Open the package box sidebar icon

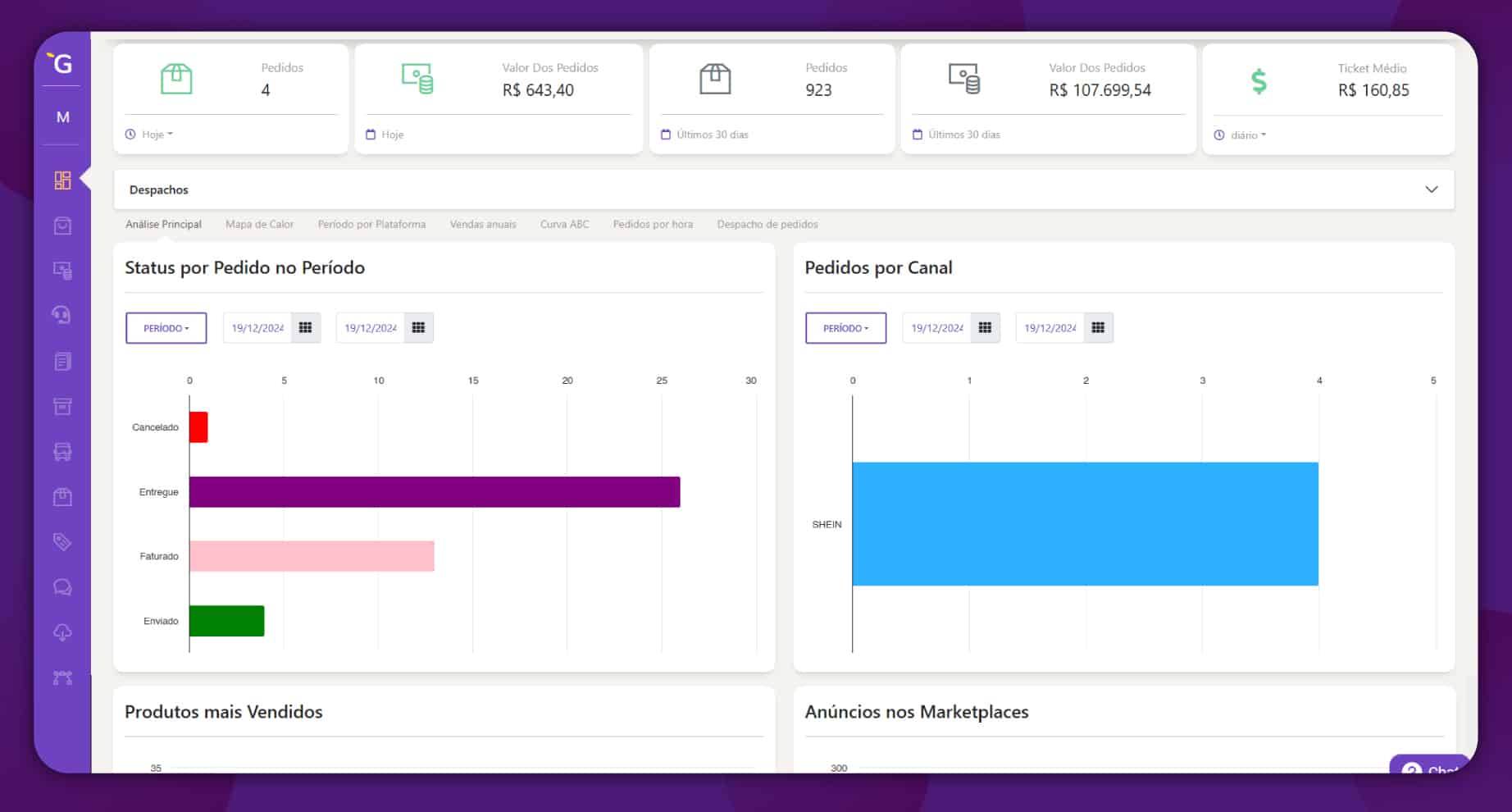62,496
